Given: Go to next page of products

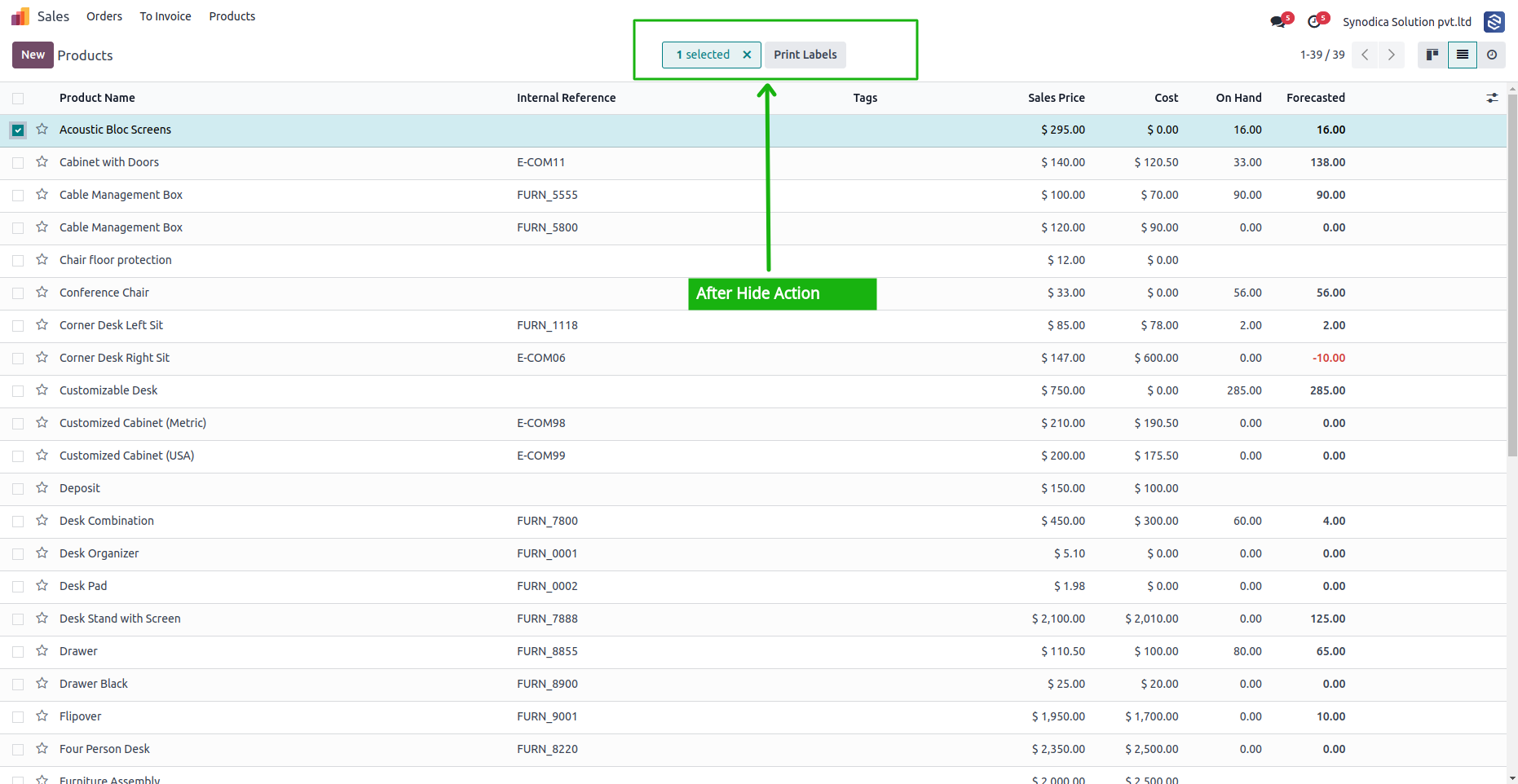Looking at the screenshot, I should click(1392, 55).
